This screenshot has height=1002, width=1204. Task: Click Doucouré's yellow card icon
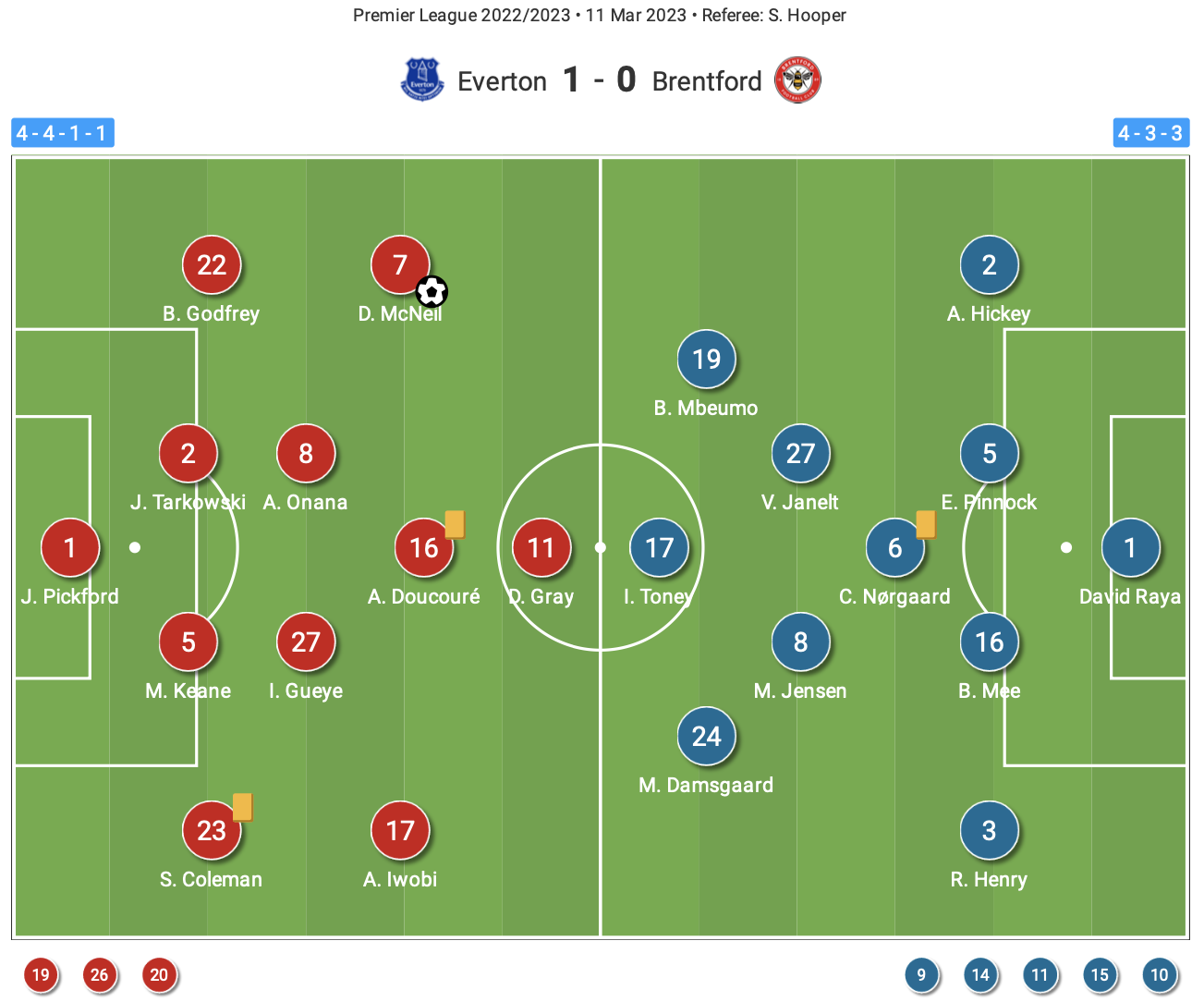[x=455, y=524]
